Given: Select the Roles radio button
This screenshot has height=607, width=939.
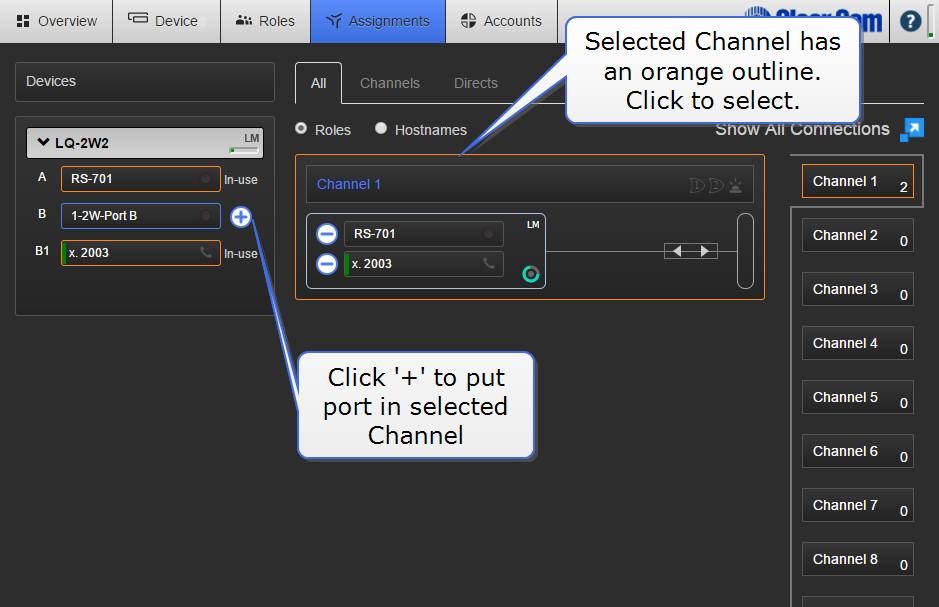Looking at the screenshot, I should point(301,129).
